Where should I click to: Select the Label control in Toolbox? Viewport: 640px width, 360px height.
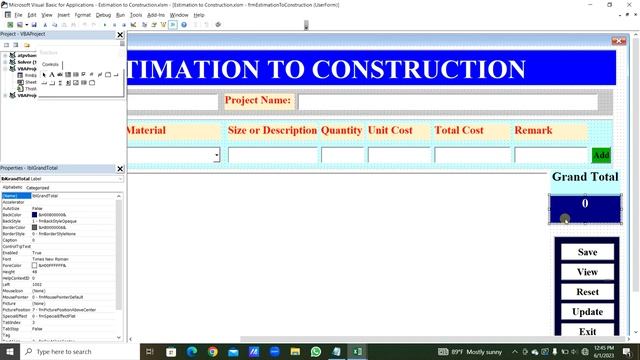click(x=52, y=75)
